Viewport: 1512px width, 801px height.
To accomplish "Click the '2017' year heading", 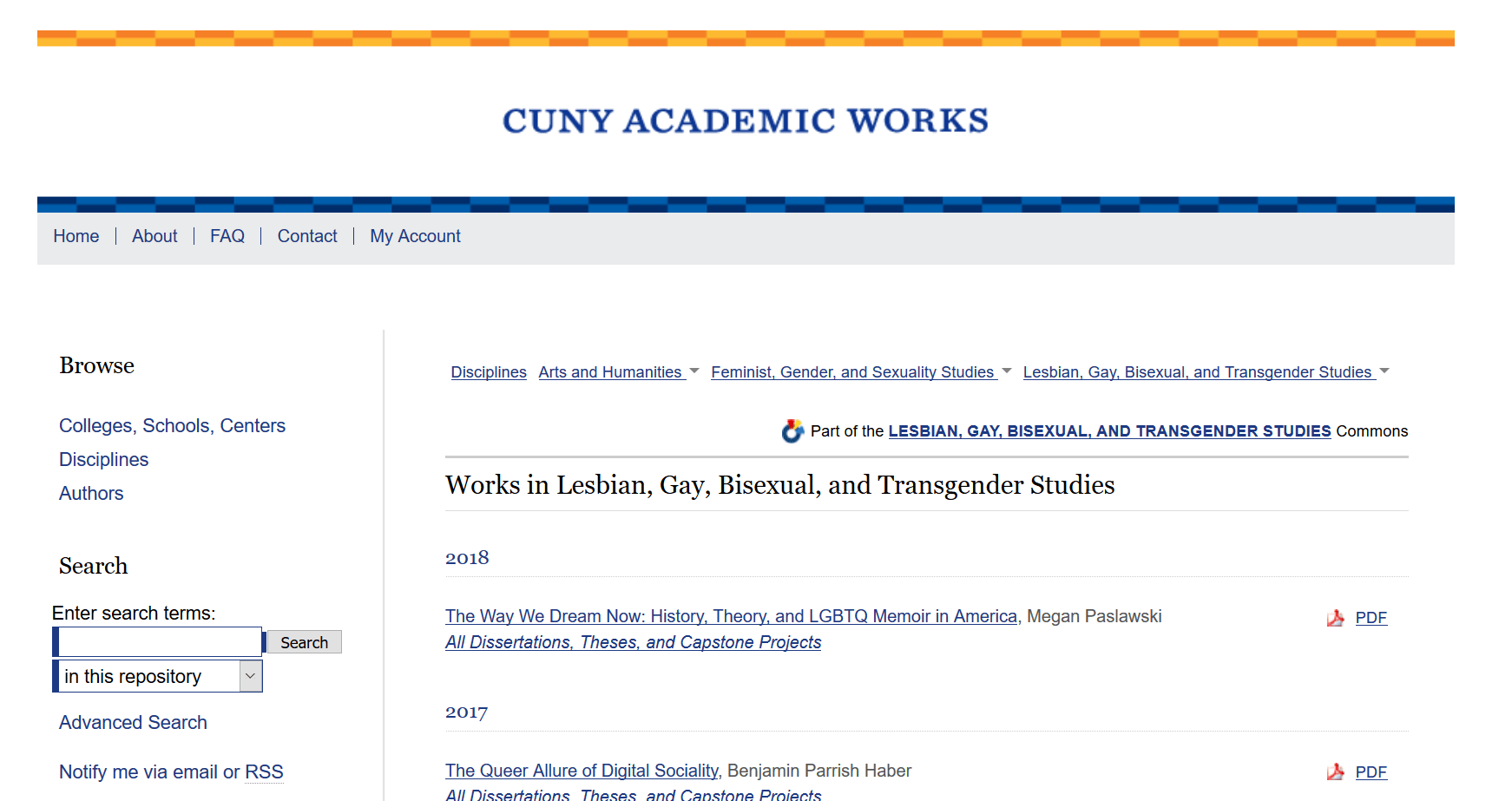I will pyautogui.click(x=467, y=712).
